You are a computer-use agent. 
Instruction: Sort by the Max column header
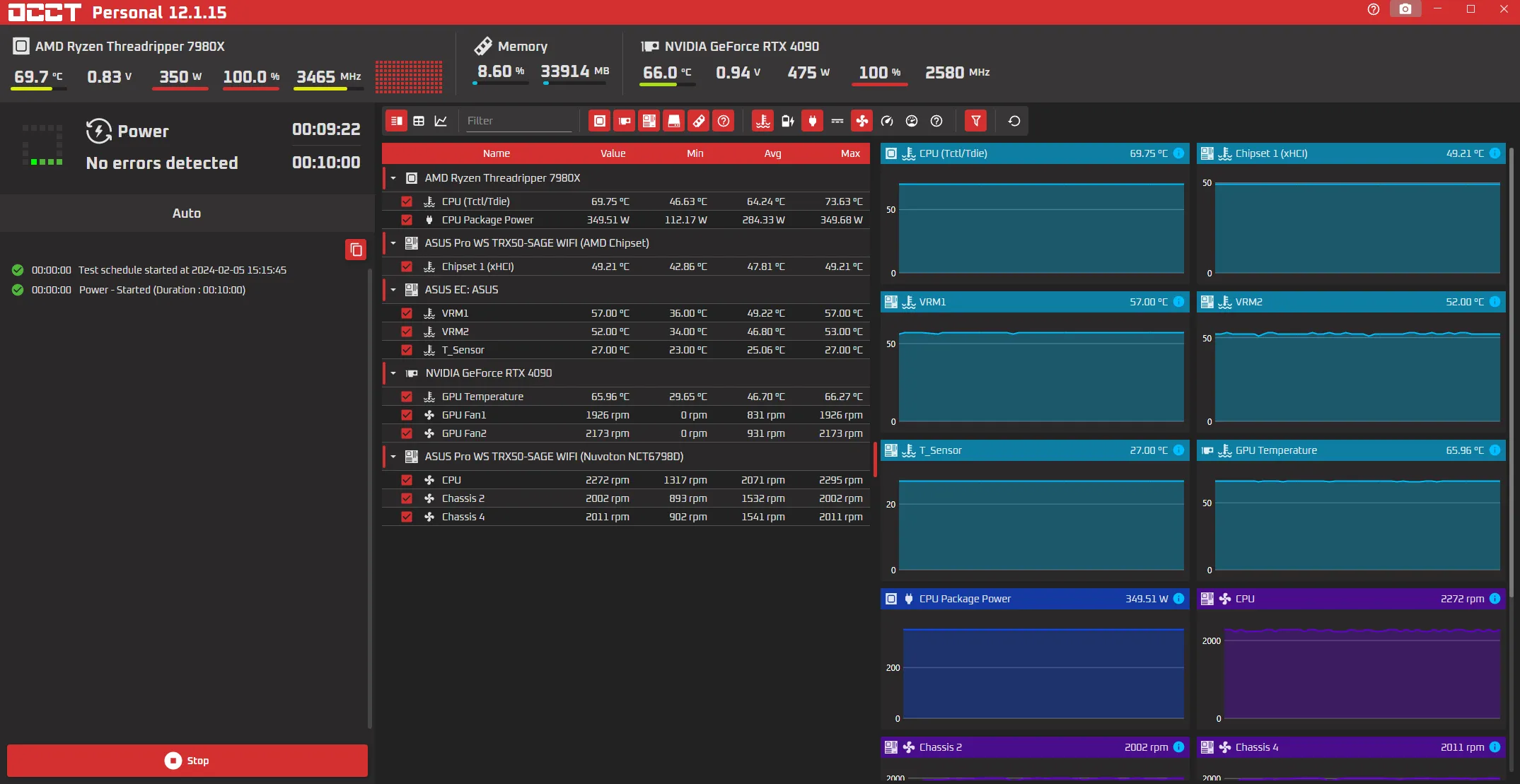[850, 153]
